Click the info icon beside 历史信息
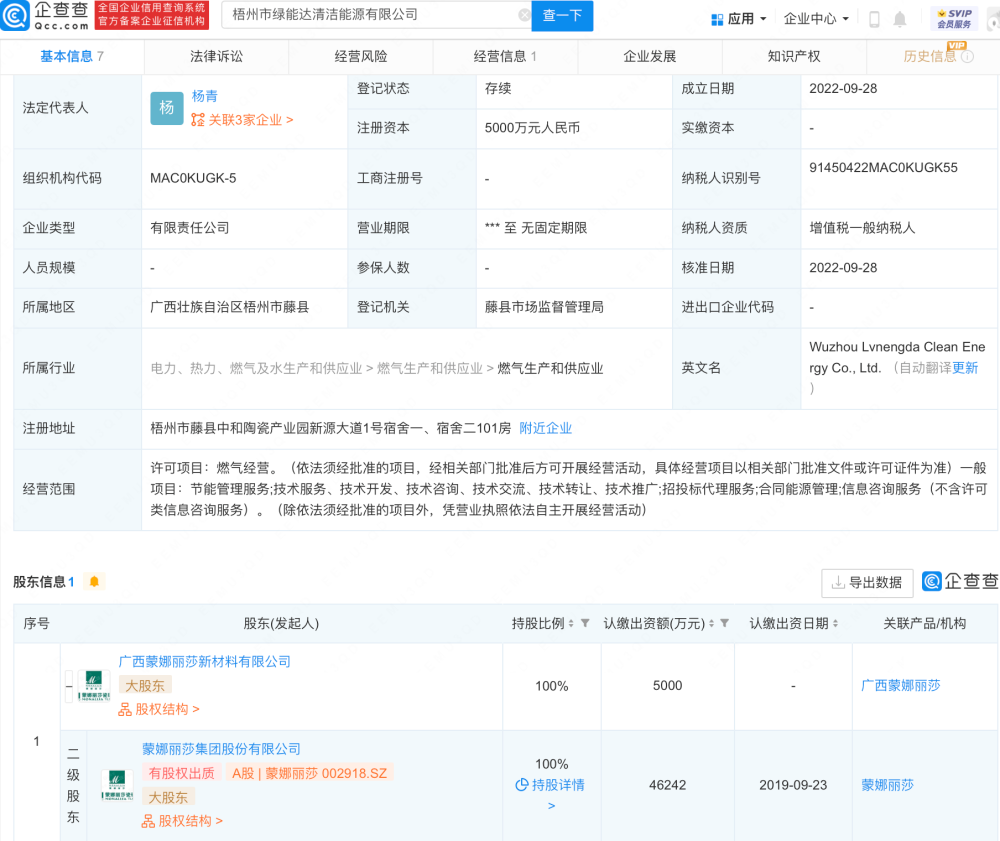The image size is (1000, 841). 967,57
